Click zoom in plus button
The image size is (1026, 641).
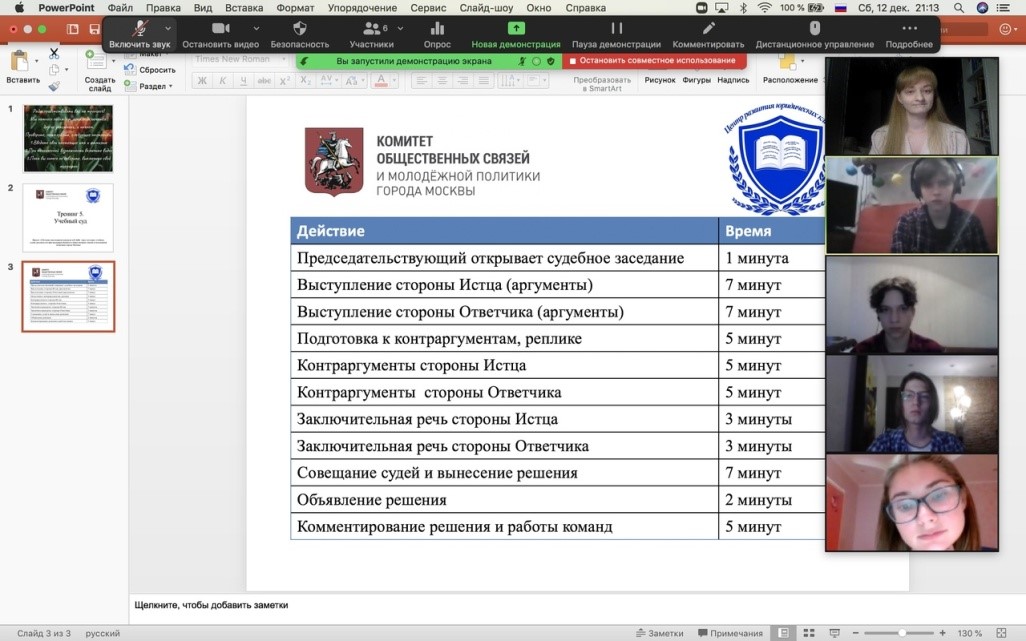click(x=942, y=632)
